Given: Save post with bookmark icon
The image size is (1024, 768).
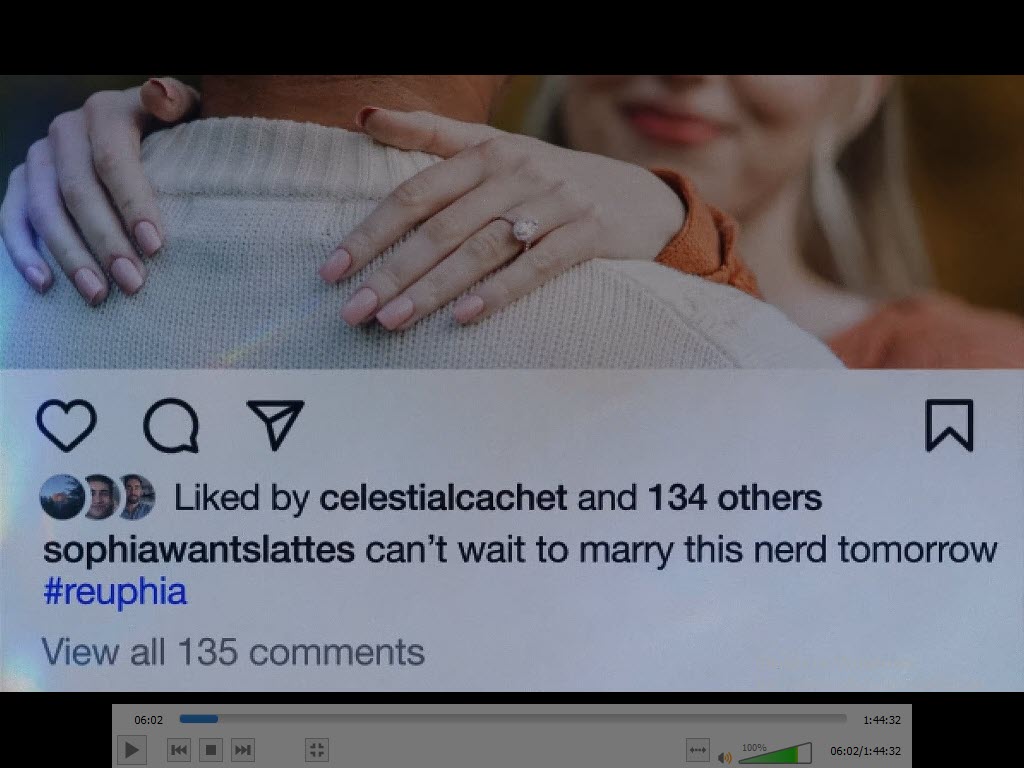Looking at the screenshot, I should 950,425.
